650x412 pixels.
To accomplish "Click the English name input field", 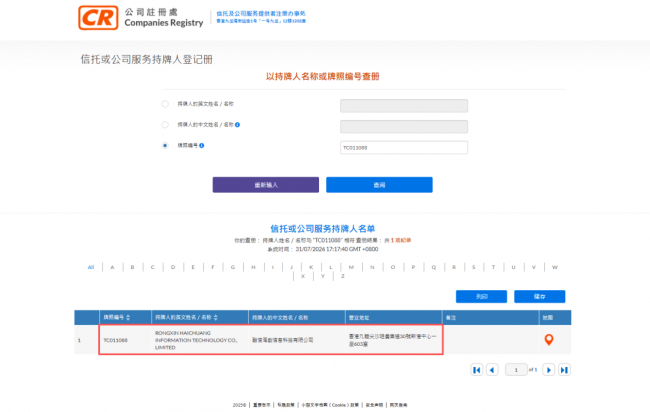I will tap(404, 106).
